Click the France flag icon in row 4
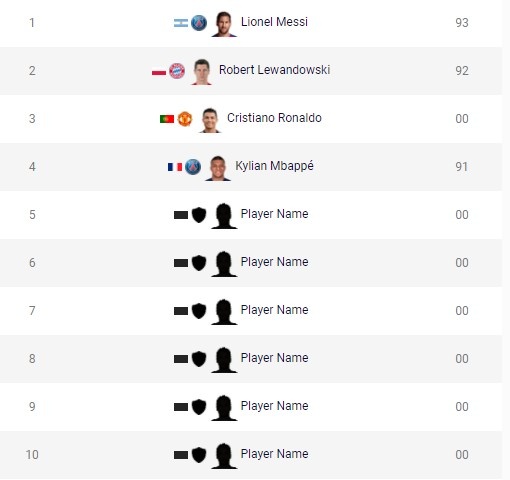This screenshot has height=480, width=510. point(175,167)
